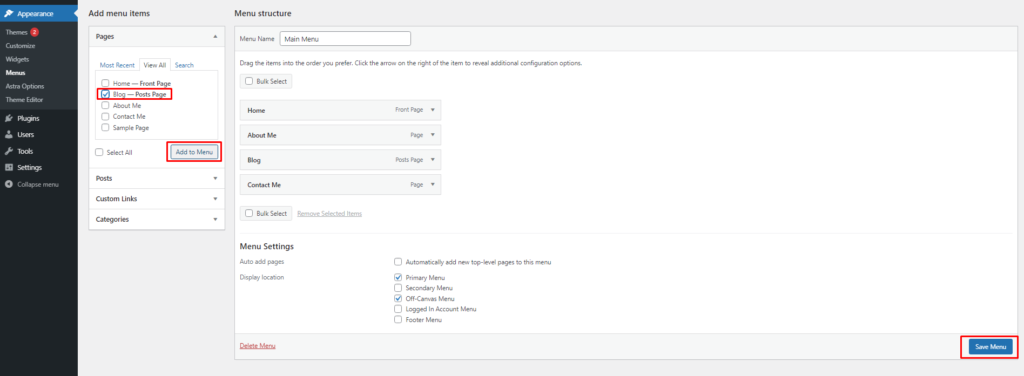Uncheck Primary Menu display location
This screenshot has width=1024, height=376.
click(x=398, y=277)
